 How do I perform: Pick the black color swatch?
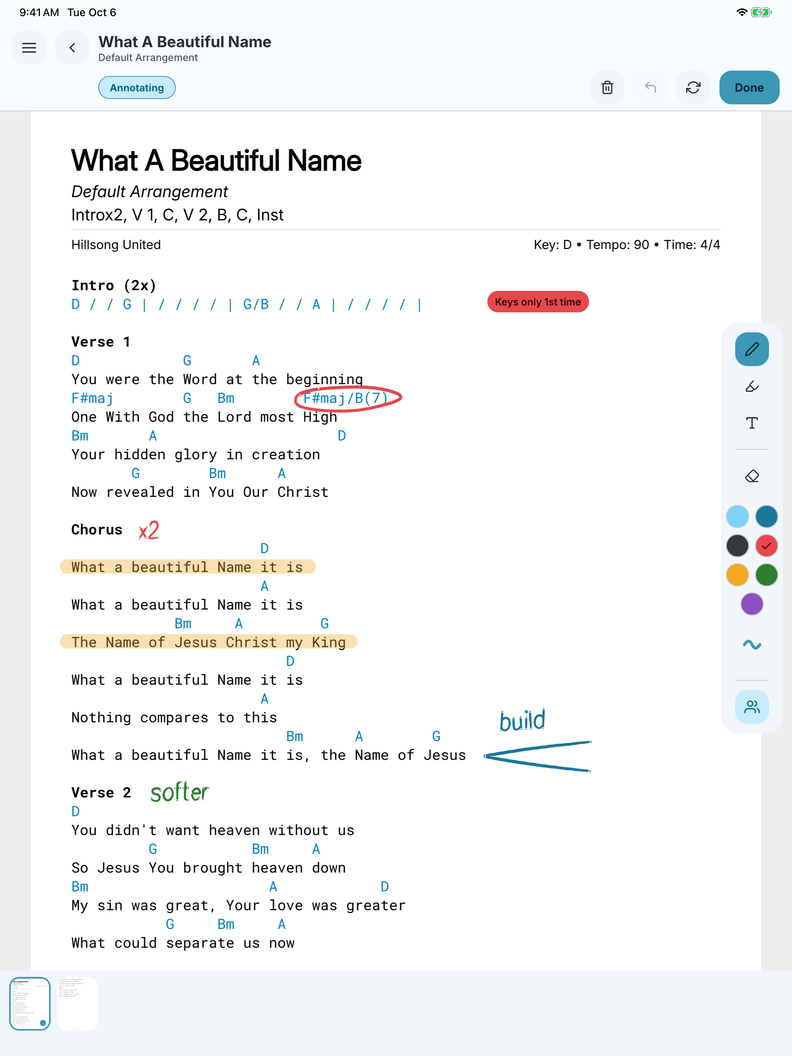coord(737,546)
